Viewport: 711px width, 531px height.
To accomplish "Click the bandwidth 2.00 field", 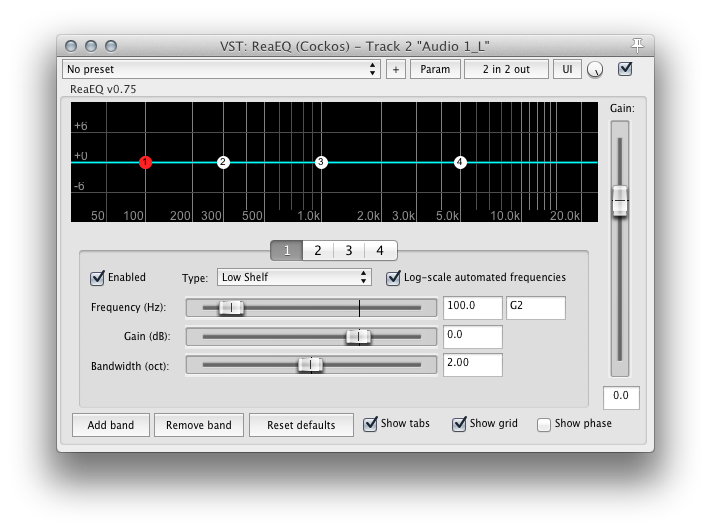I will [x=472, y=365].
